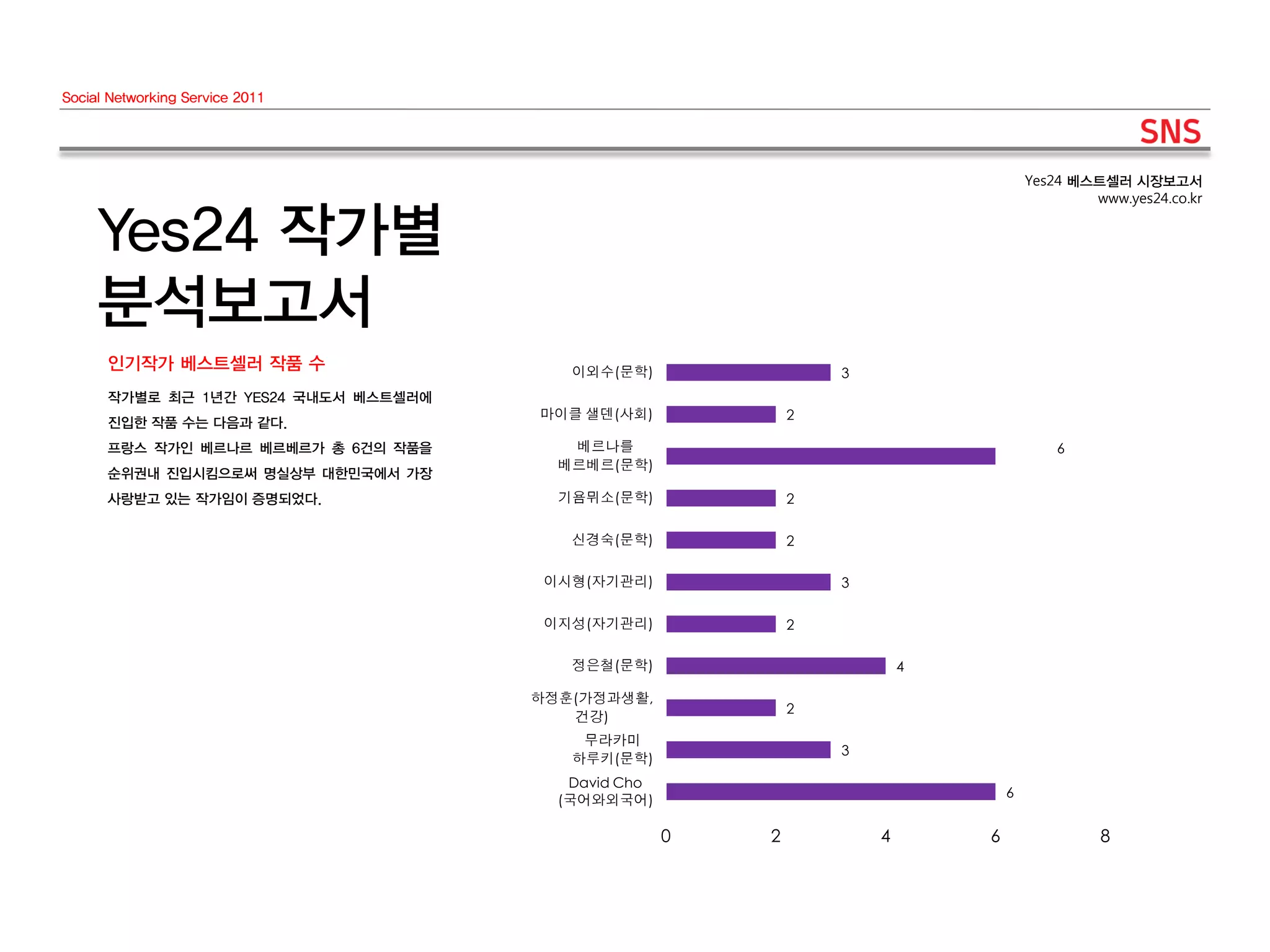The image size is (1270, 952).
Task: Select the purple bar for David Cho
Action: point(831,792)
